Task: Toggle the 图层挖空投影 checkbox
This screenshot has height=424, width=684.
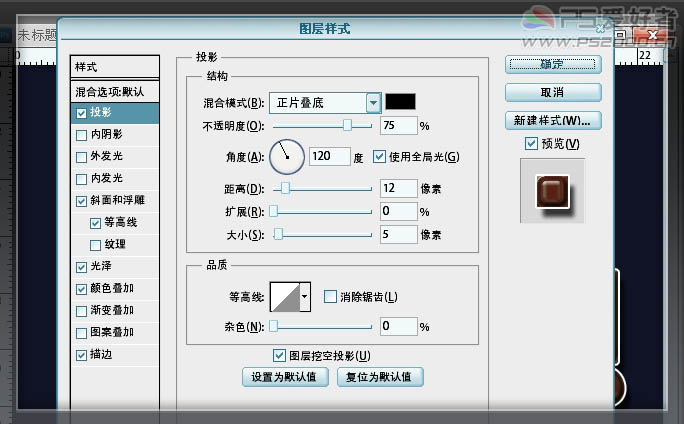Action: tap(279, 356)
